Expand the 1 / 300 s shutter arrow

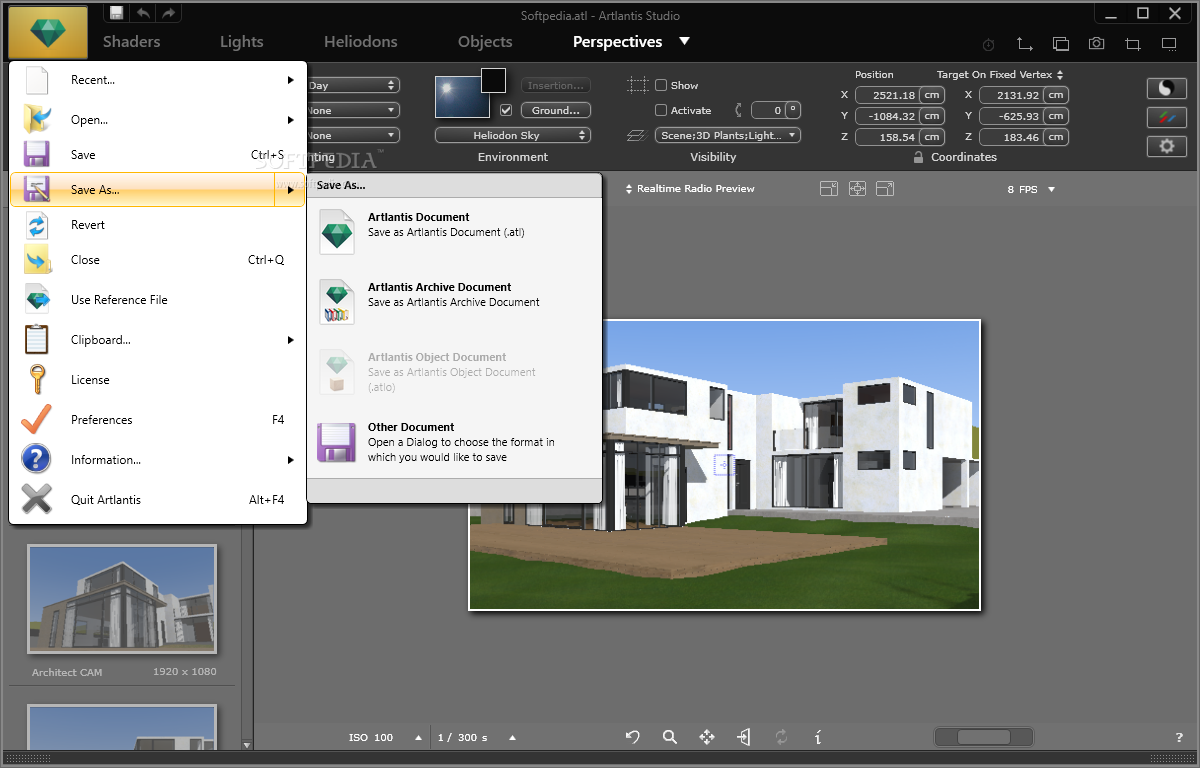point(512,738)
